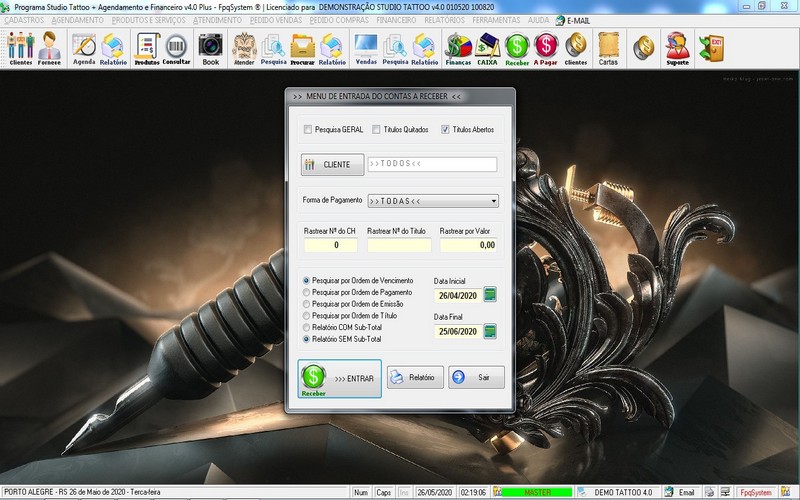Click the Relatório icon next to Procurar
This screenshot has height=500, width=800.
[332, 48]
